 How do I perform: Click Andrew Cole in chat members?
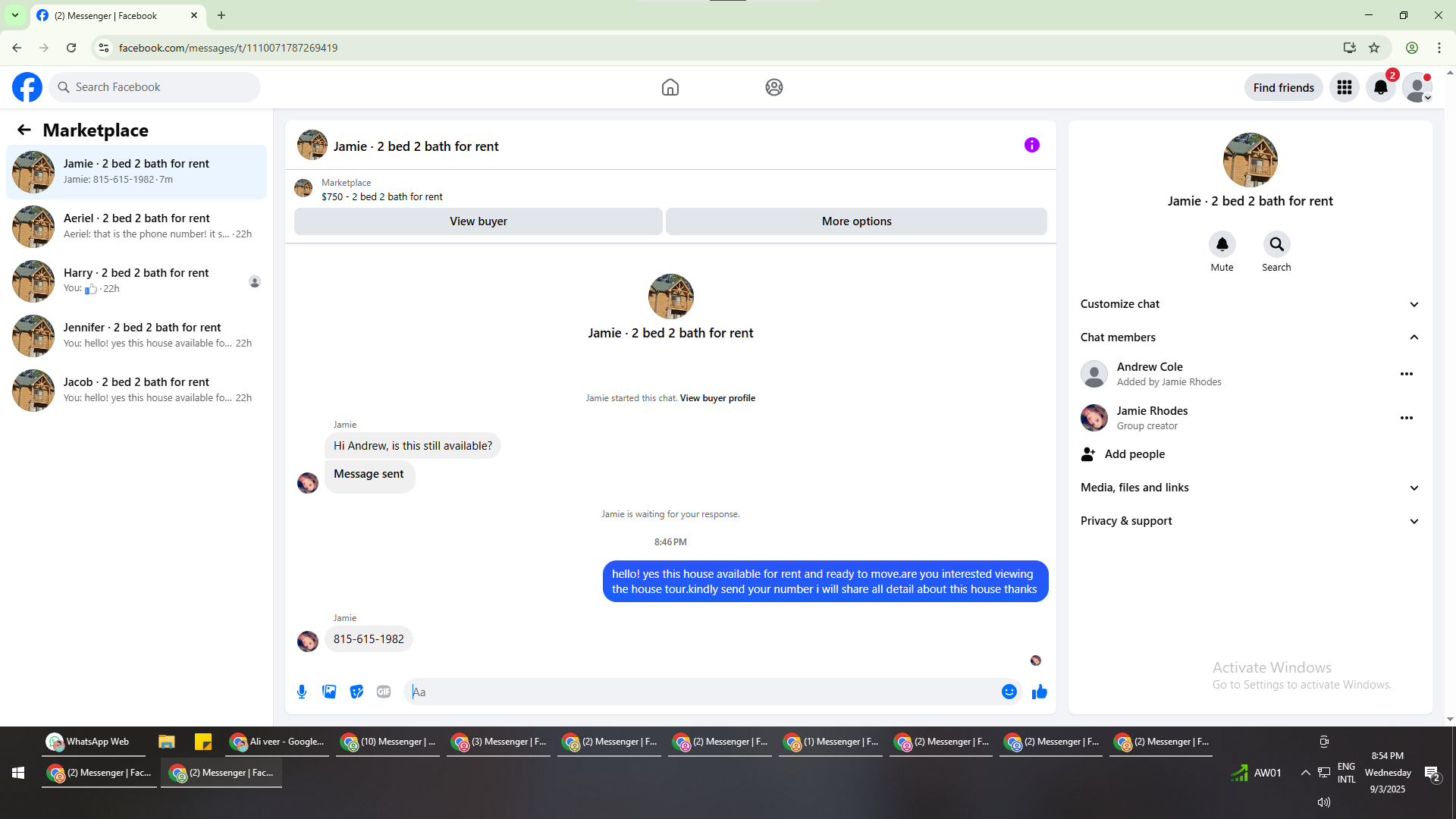pos(1150,367)
